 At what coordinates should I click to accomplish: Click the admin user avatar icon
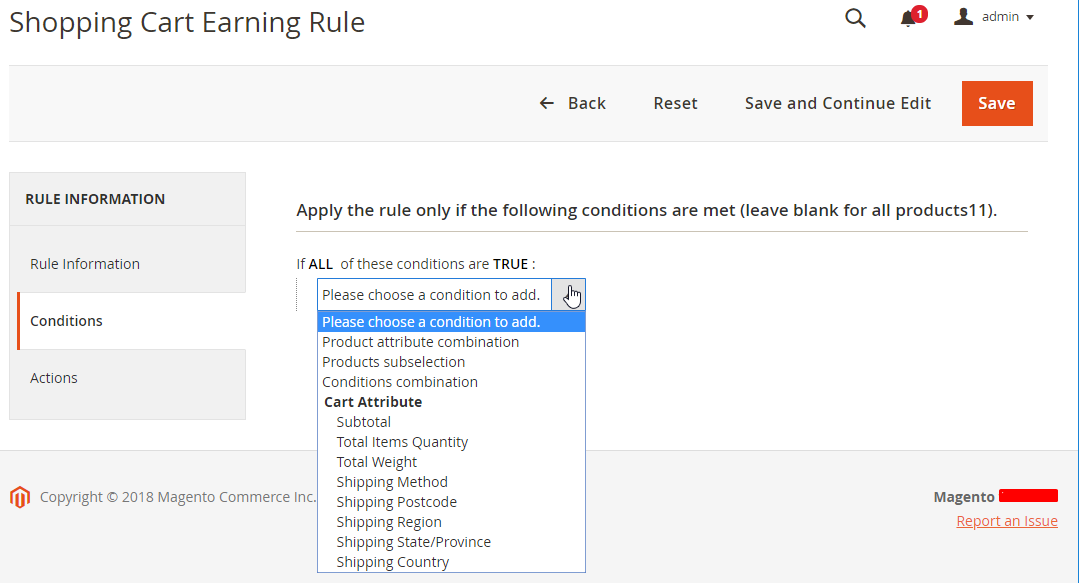(x=963, y=16)
